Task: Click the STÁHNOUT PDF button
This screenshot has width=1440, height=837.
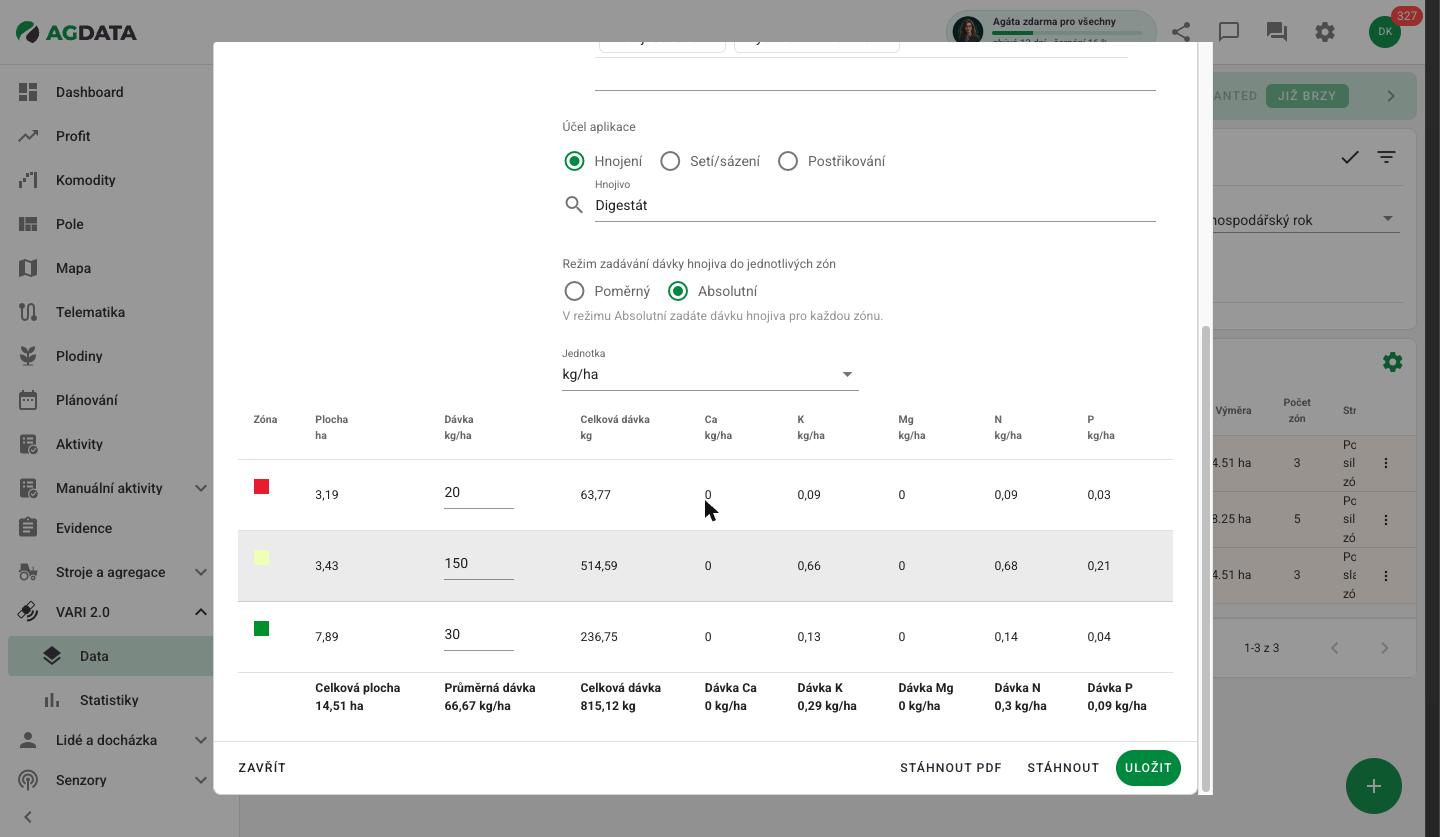Action: click(x=951, y=768)
